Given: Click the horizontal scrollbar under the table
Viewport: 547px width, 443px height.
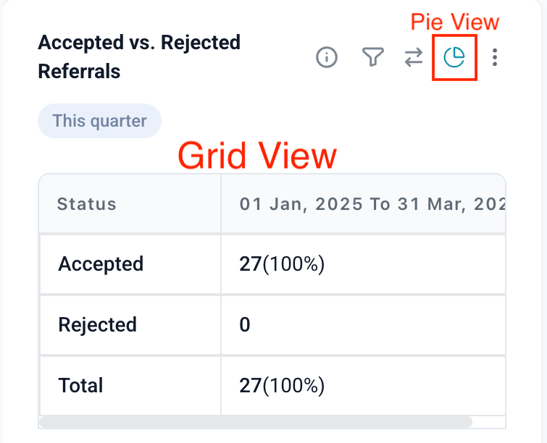Looking at the screenshot, I should tap(256, 422).
